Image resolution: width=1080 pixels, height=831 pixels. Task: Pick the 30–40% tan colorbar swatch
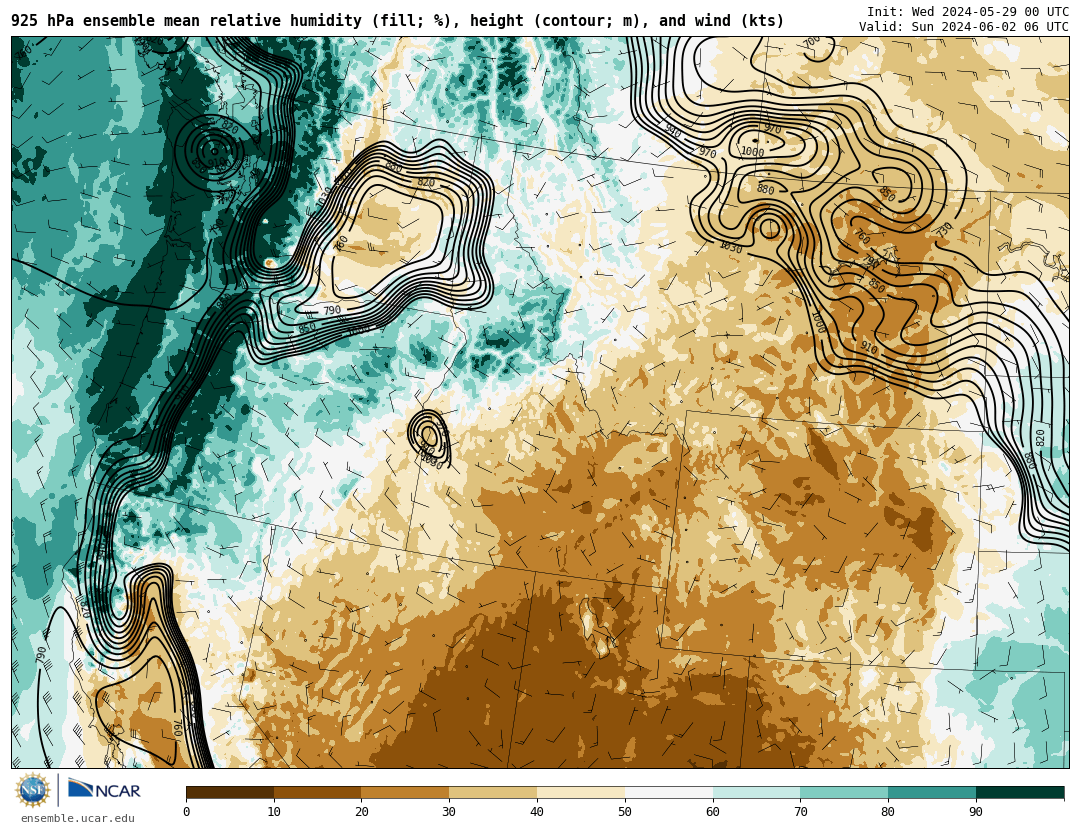click(493, 793)
